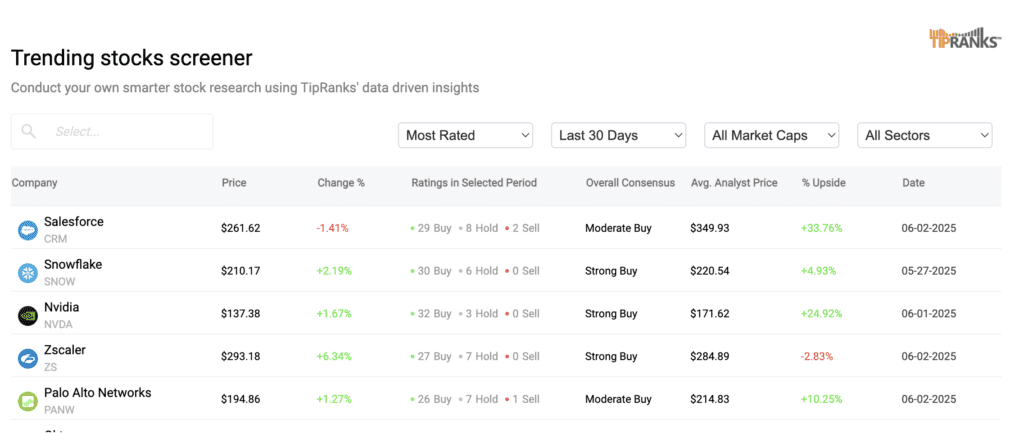
Task: Click the CRM ticker symbol
Action: tap(54, 239)
